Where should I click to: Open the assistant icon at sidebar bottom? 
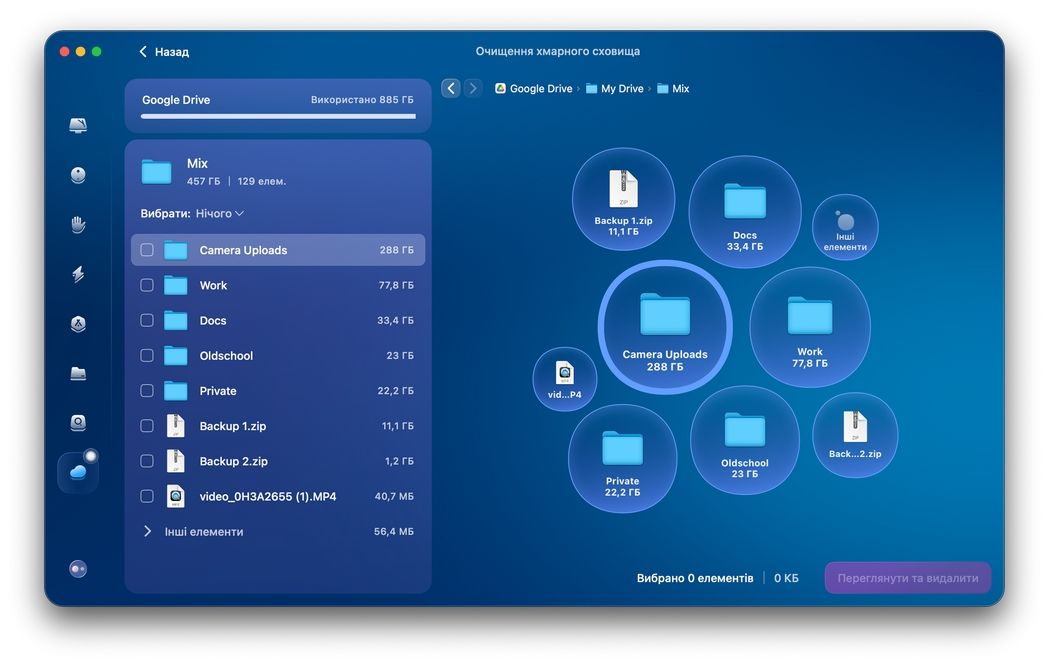pos(78,569)
